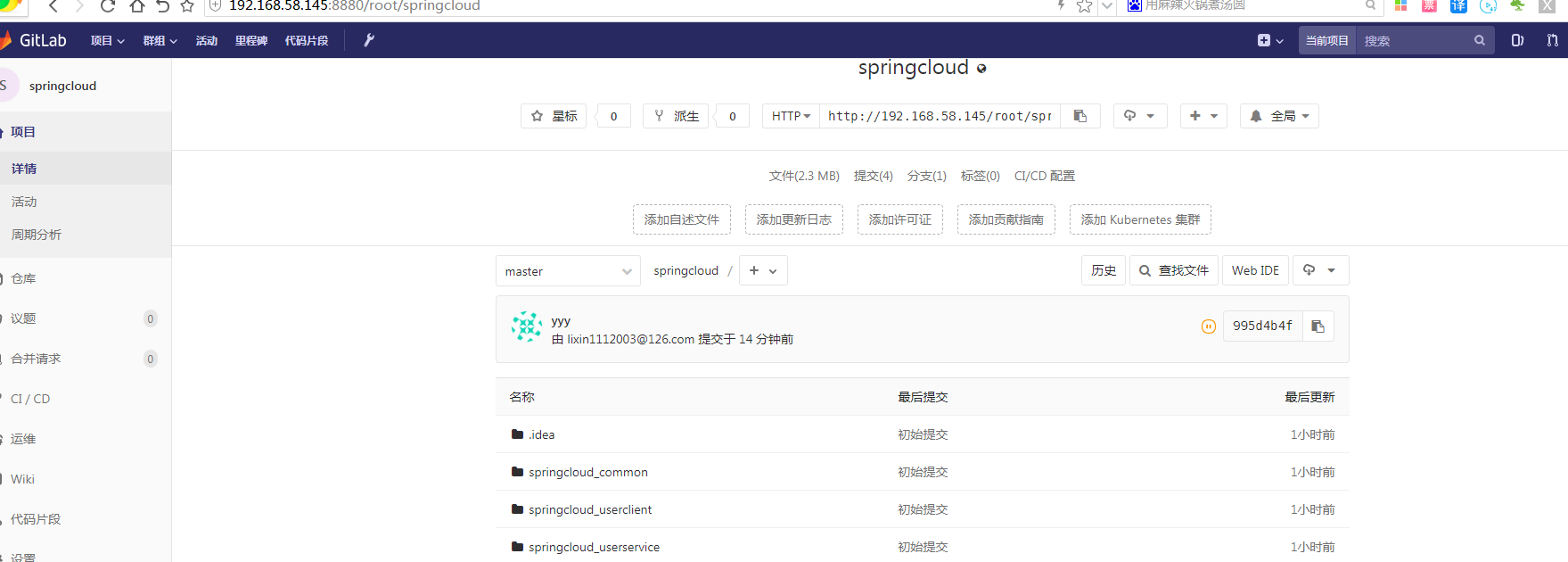The height and width of the screenshot is (562, 1568).
Task: Open the Web IDE
Action: (1255, 270)
